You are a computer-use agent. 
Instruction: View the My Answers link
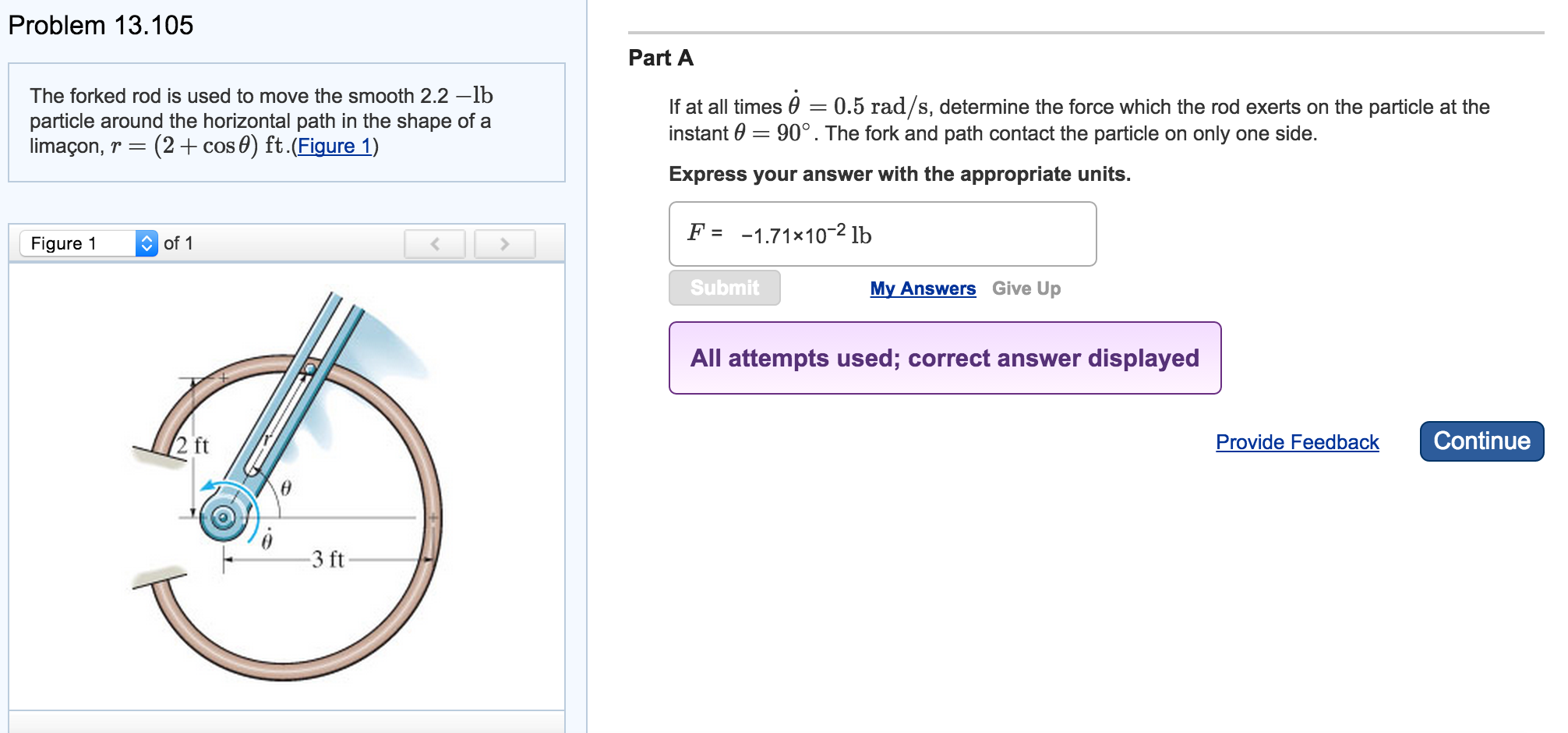(923, 289)
